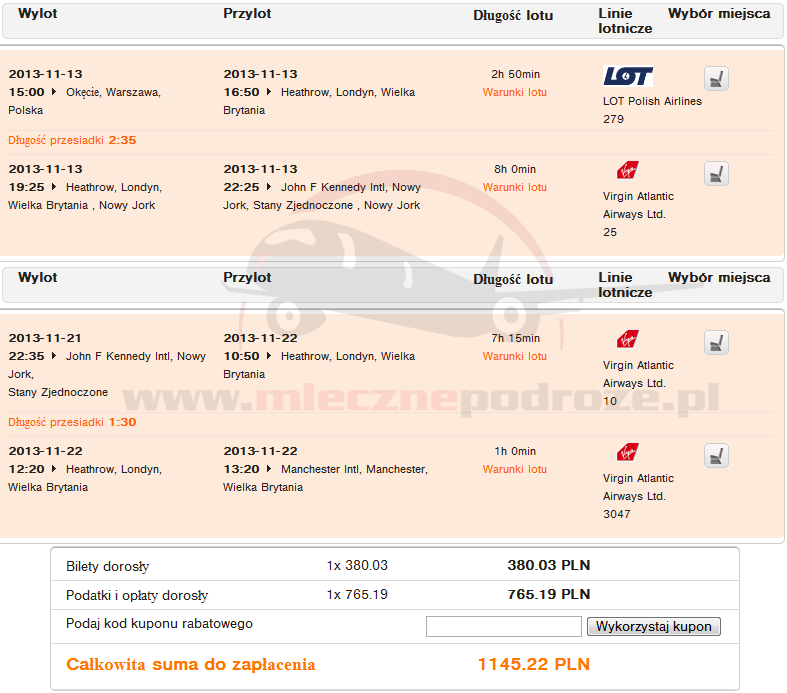Open Warunki lotu for the 8h 0min flight
Viewport: 787px width, 693px height.
pyautogui.click(x=514, y=187)
